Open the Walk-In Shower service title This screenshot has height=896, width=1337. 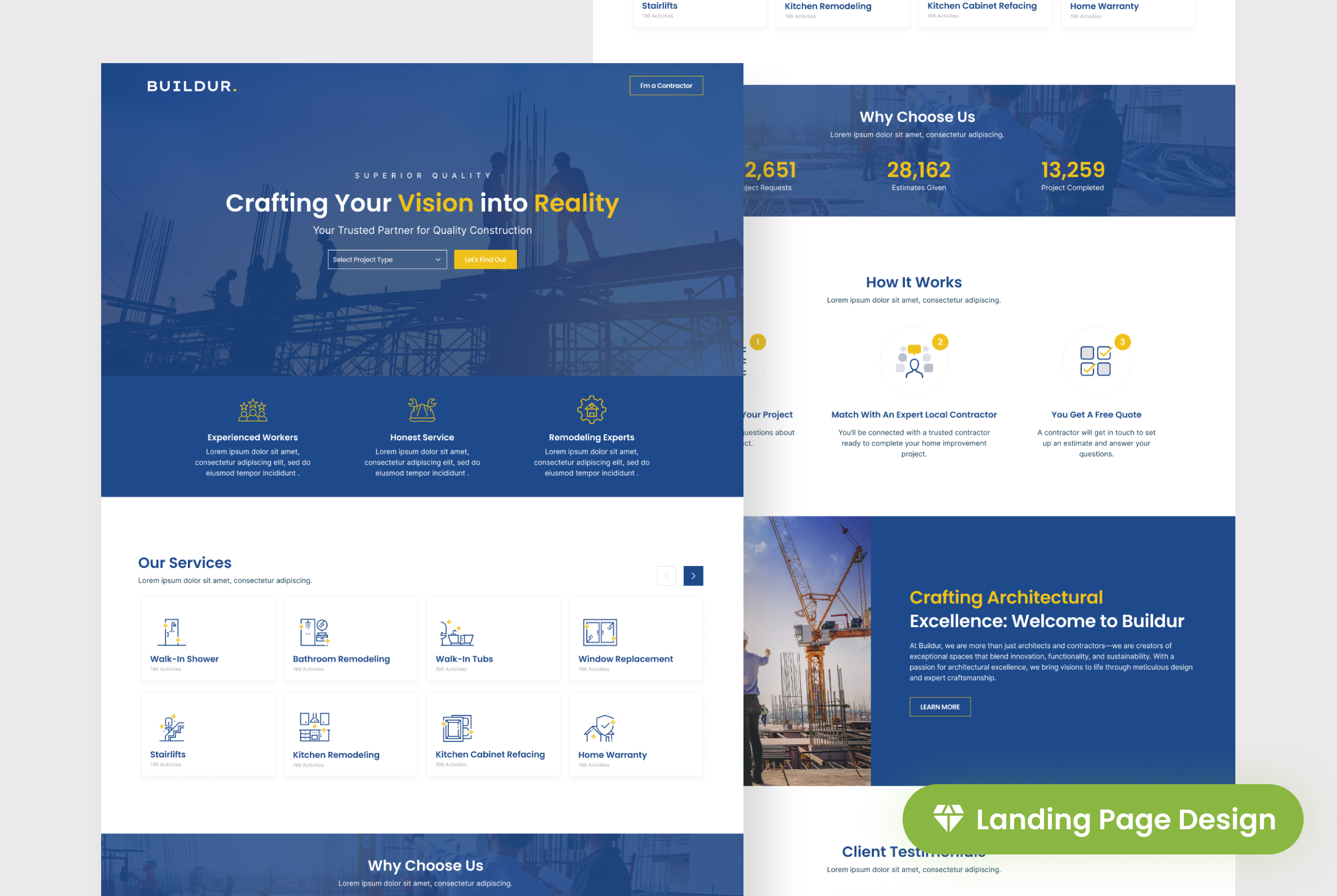(x=184, y=659)
